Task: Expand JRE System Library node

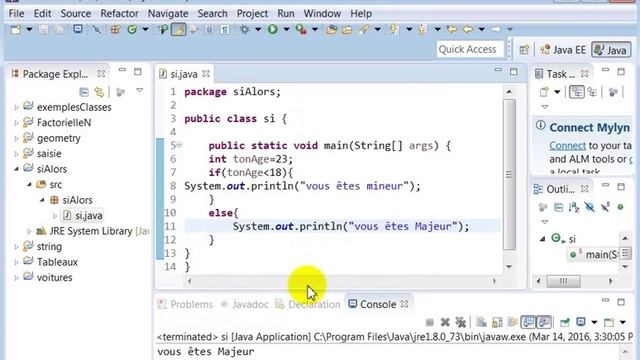Action: coord(29,231)
